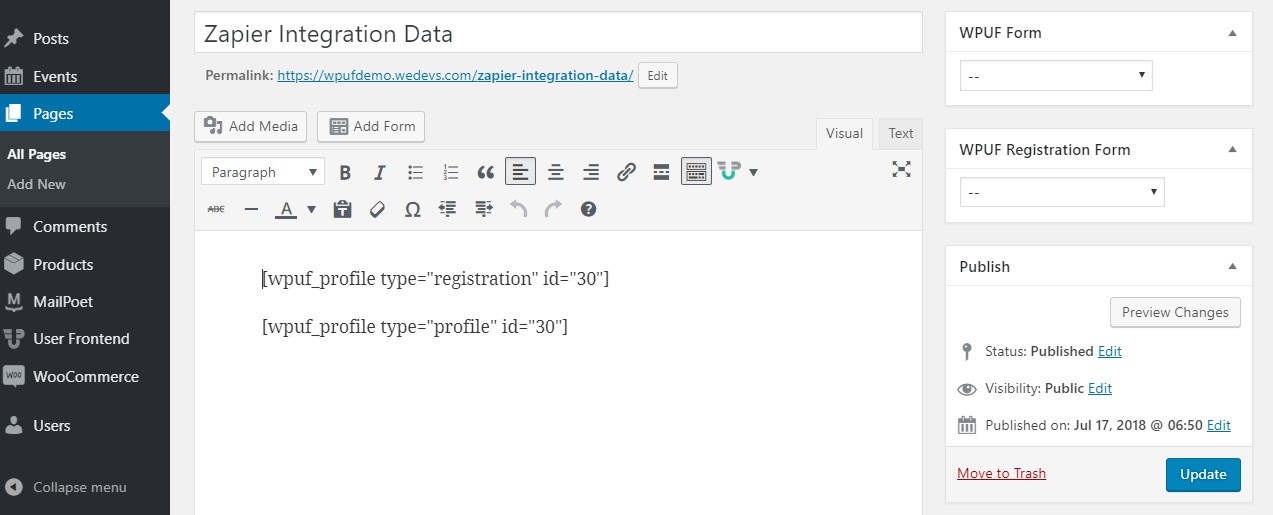Viewport: 1273px width, 515px height.
Task: Open keyboard shortcuts help
Action: (588, 209)
